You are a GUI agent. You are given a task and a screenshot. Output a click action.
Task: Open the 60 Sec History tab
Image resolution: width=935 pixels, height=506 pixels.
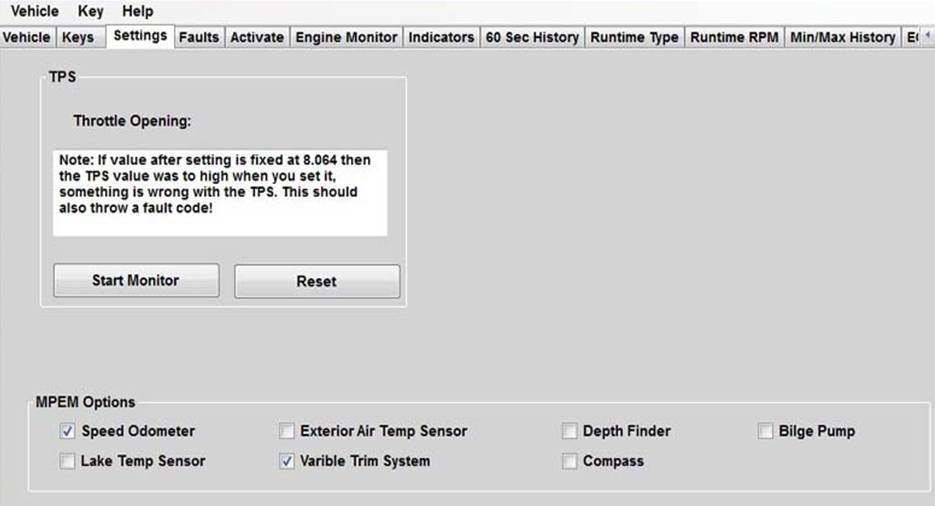tap(532, 37)
